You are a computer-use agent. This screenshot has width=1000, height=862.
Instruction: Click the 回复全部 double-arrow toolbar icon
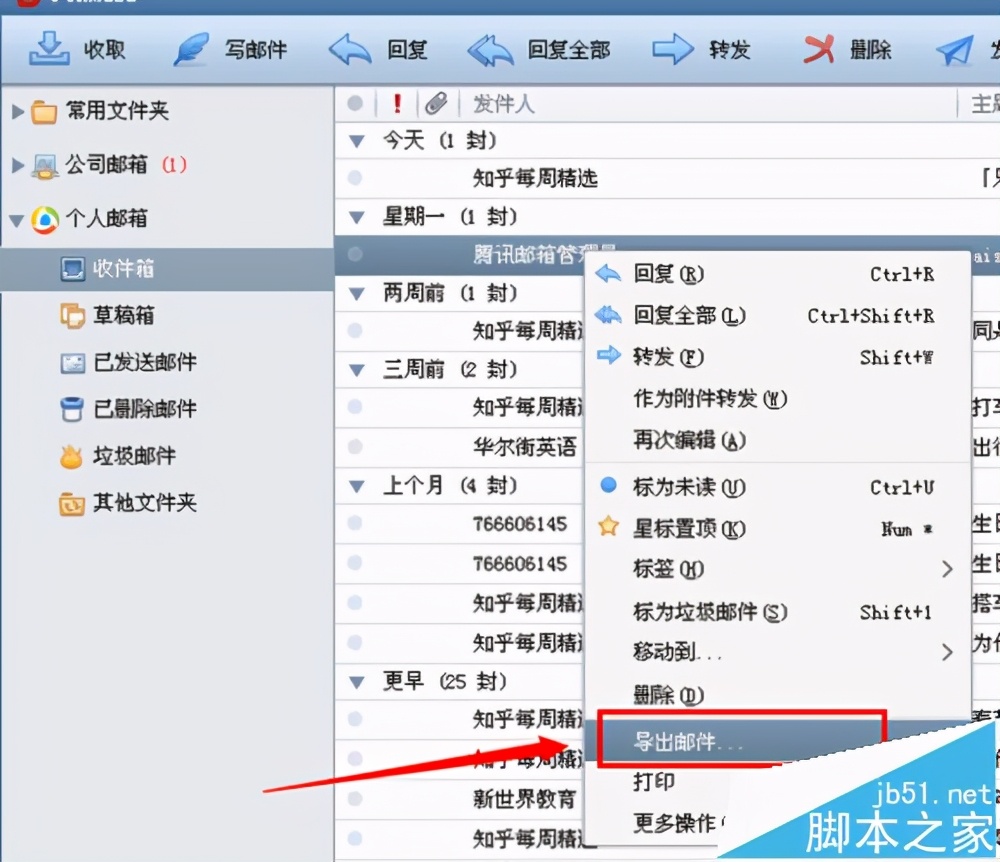tap(490, 50)
